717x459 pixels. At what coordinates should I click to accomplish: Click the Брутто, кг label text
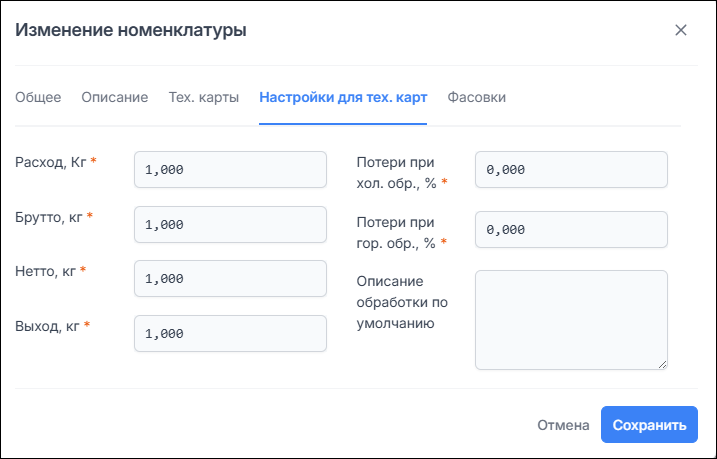tap(48, 216)
